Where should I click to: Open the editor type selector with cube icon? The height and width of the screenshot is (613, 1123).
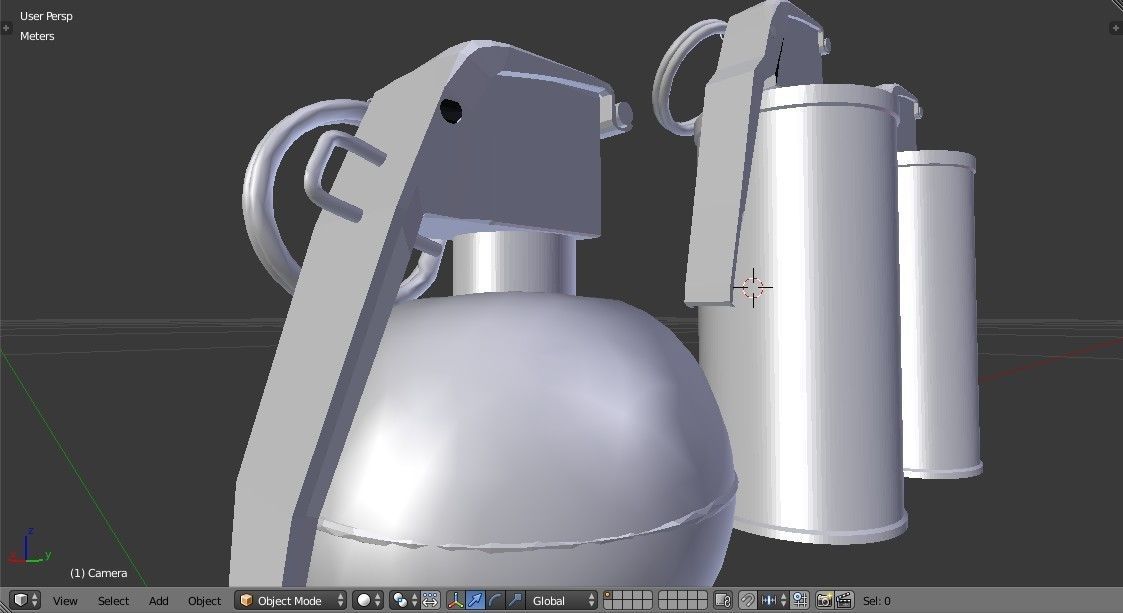(x=26, y=600)
